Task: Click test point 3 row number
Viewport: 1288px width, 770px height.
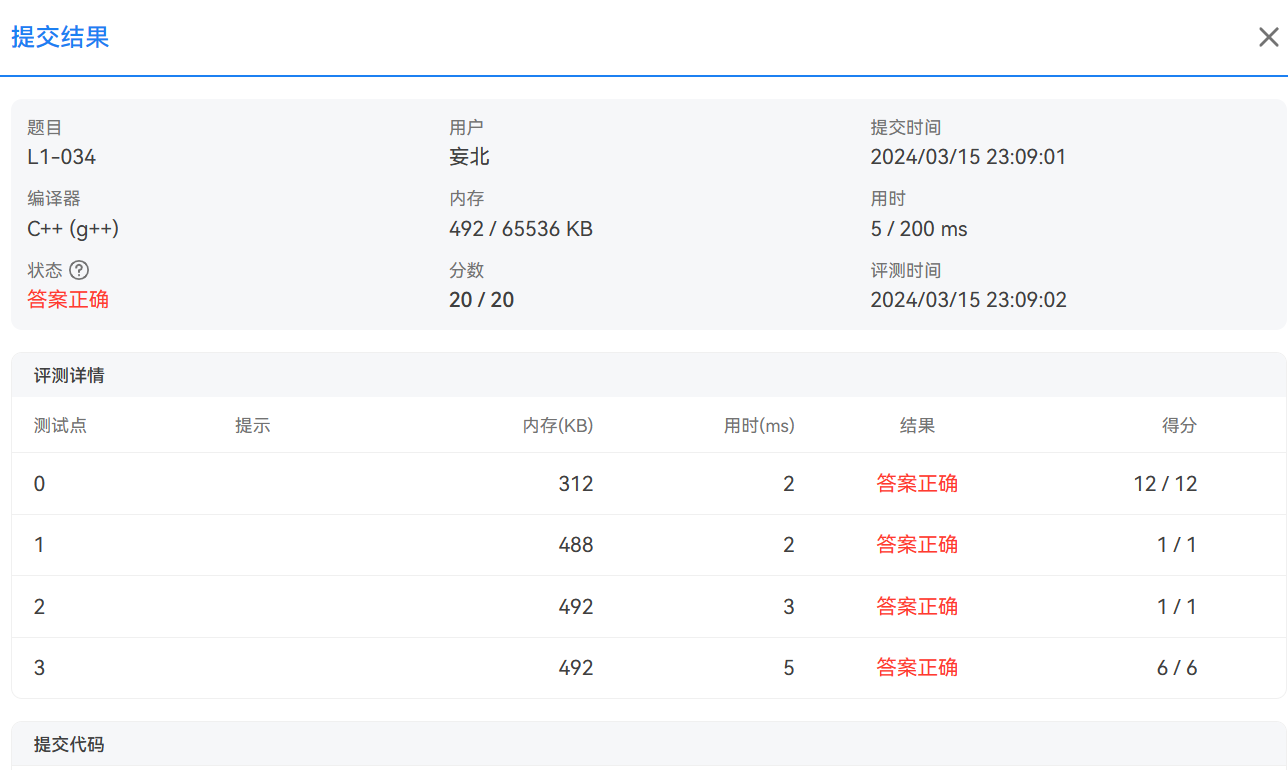Action: 39,668
